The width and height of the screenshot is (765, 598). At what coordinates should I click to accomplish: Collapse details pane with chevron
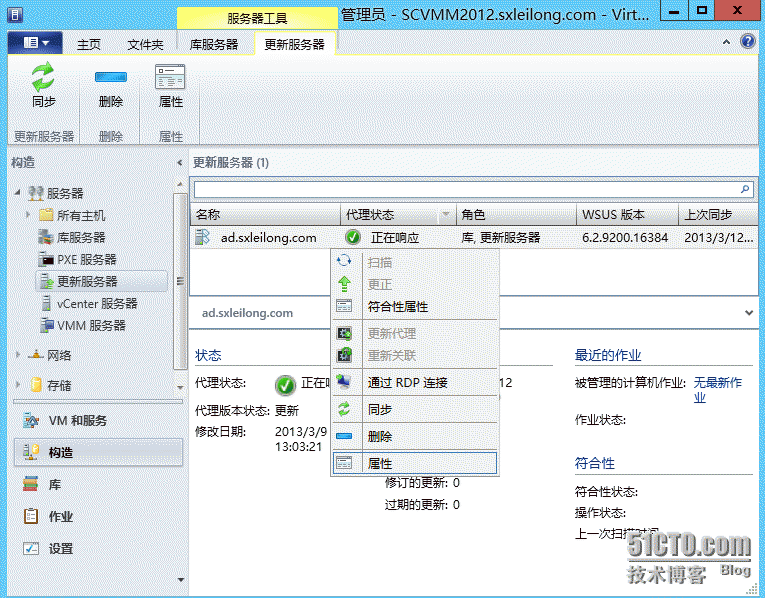(748, 313)
